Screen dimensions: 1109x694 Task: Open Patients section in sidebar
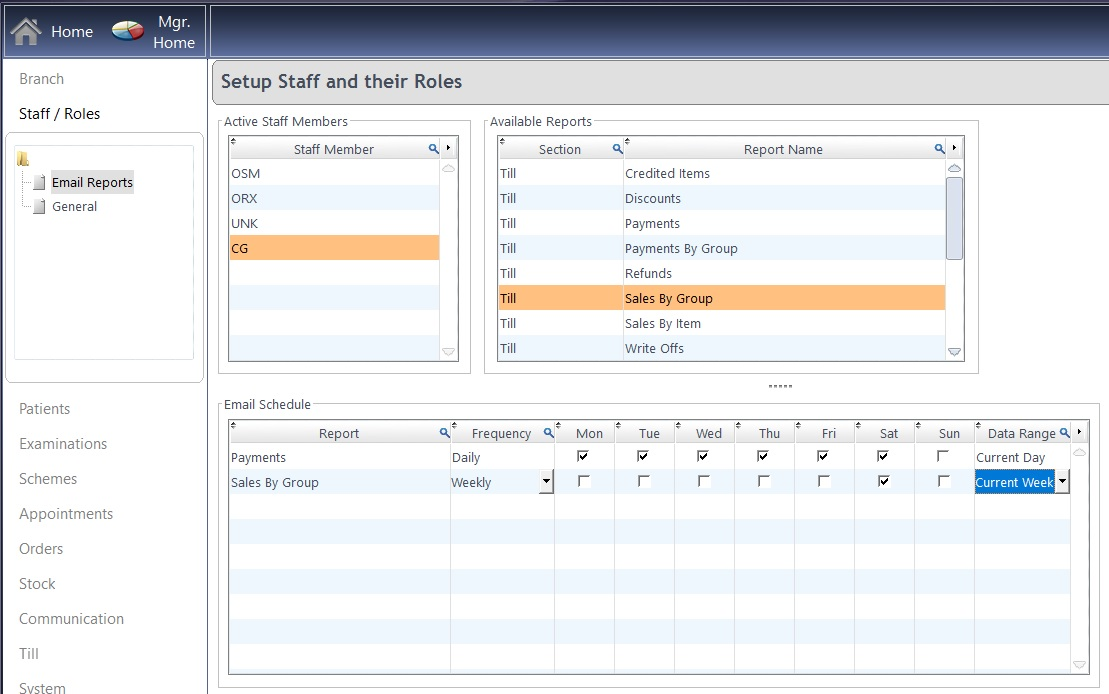[x=45, y=409]
